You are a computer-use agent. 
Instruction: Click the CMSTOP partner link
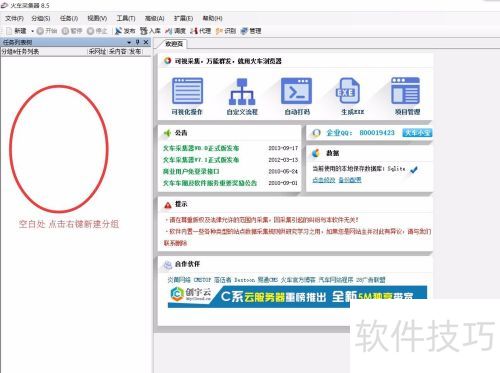(x=202, y=280)
